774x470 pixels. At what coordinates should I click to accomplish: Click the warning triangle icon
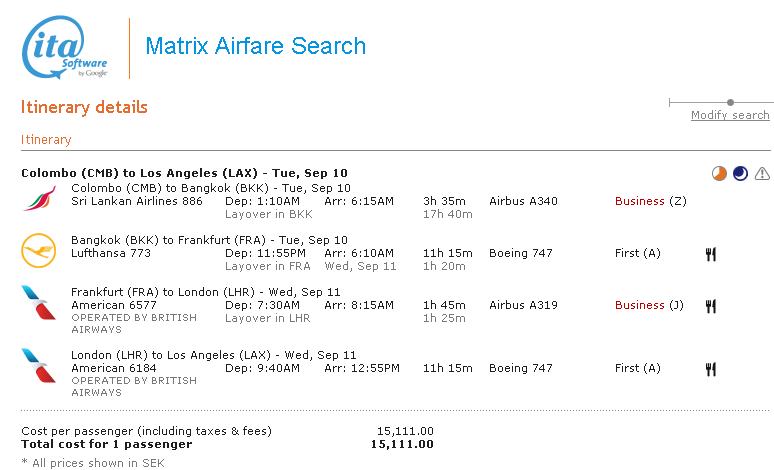coord(762,174)
